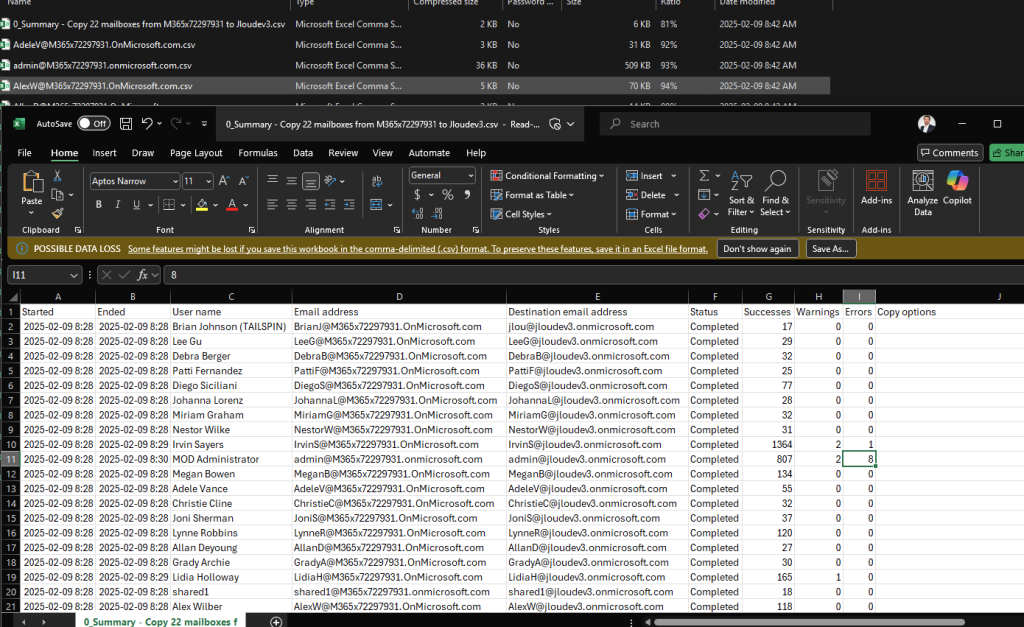Image resolution: width=1024 pixels, height=627 pixels.
Task: Apply bold formatting
Action: [x=99, y=204]
